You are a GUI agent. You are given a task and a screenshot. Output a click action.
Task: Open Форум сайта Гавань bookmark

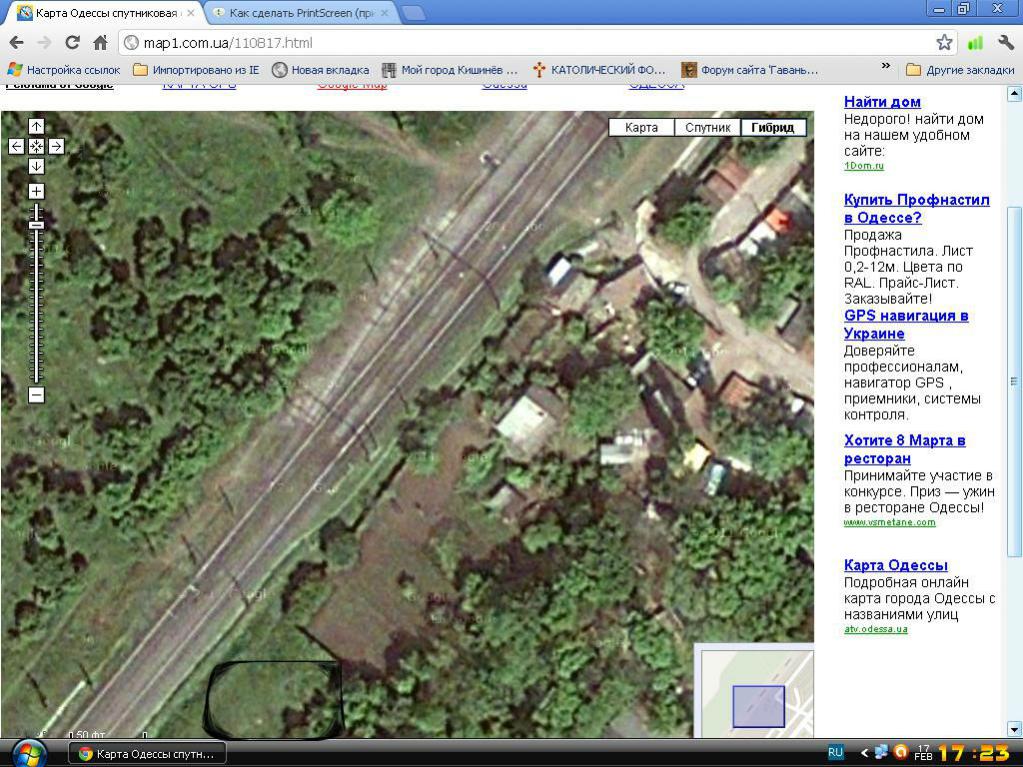pyautogui.click(x=750, y=70)
